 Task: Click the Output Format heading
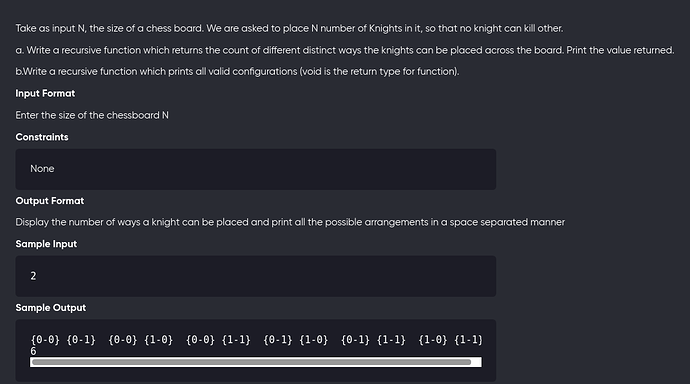tap(50, 201)
